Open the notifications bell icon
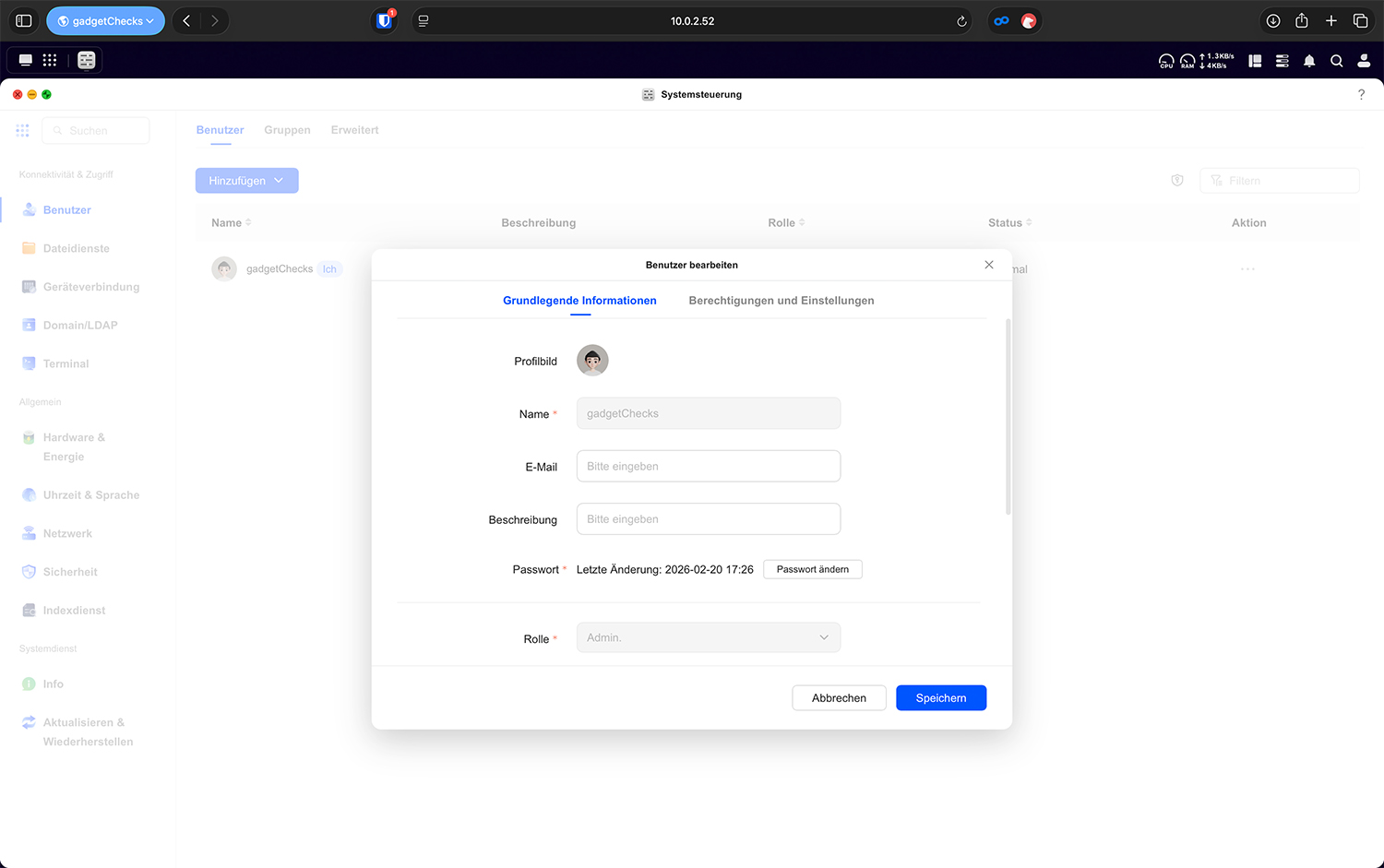This screenshot has height=868, width=1384. (x=1308, y=61)
